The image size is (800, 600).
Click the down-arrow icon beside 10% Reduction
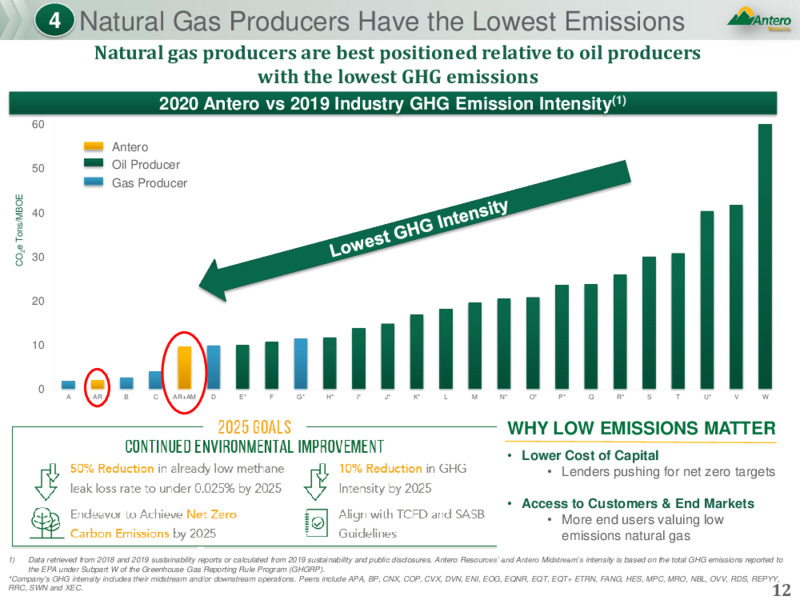coord(316,481)
